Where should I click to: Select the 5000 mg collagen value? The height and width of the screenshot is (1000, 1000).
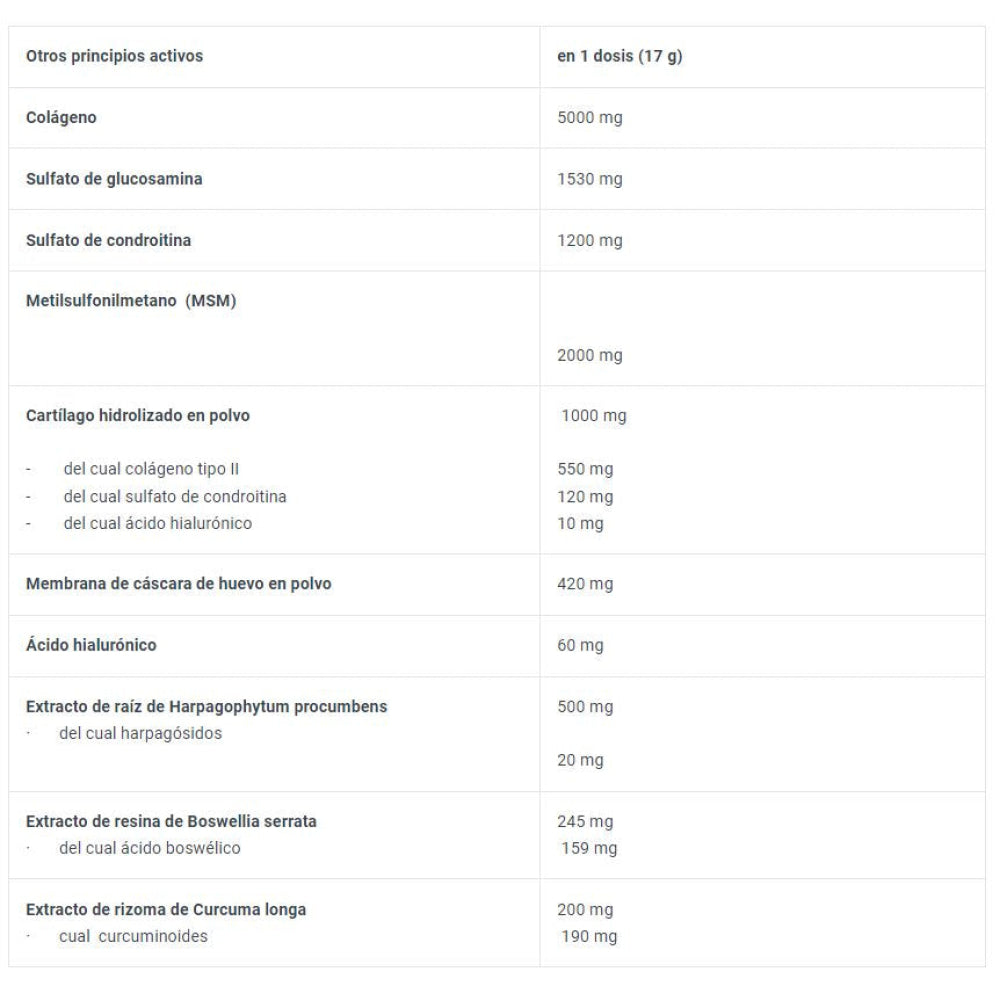coord(589,118)
